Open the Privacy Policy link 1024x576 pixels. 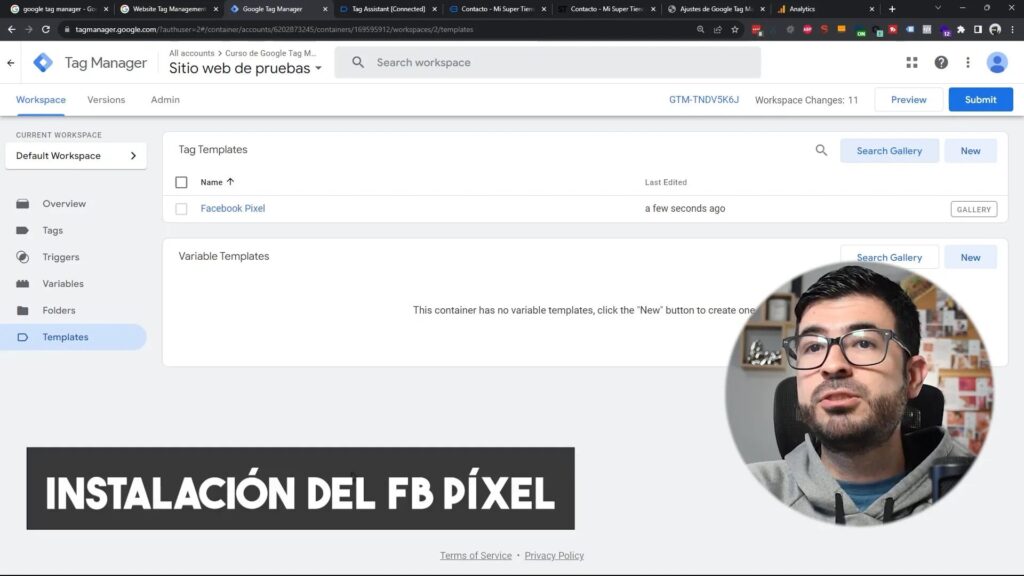(554, 556)
